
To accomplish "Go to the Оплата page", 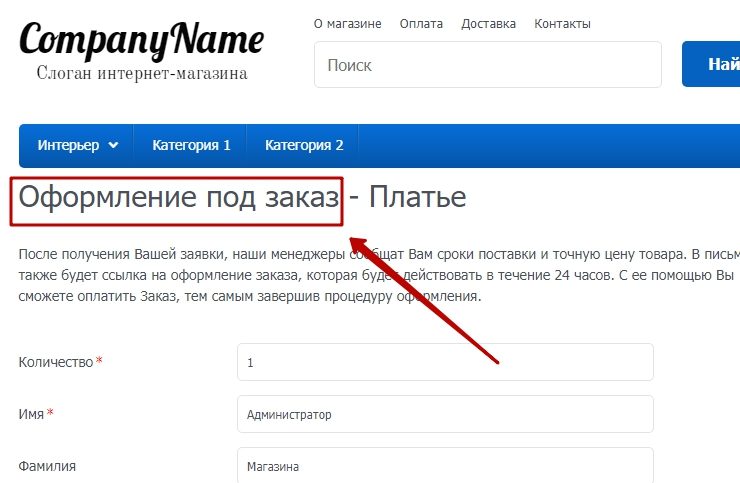I will [x=421, y=23].
